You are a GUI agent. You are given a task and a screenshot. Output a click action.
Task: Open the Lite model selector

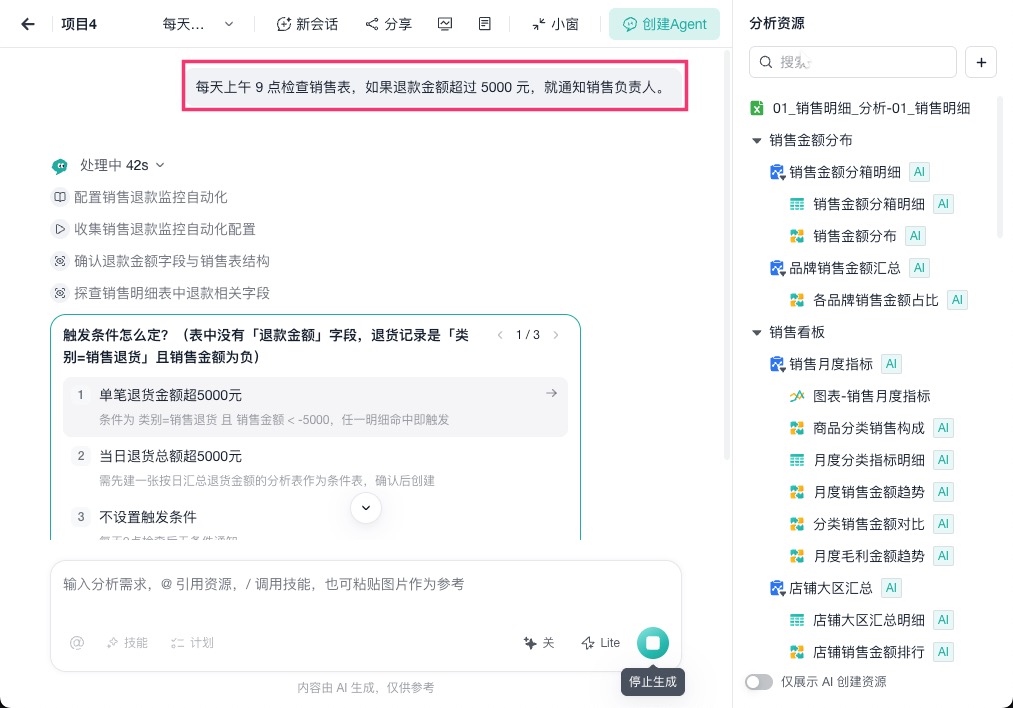[601, 643]
